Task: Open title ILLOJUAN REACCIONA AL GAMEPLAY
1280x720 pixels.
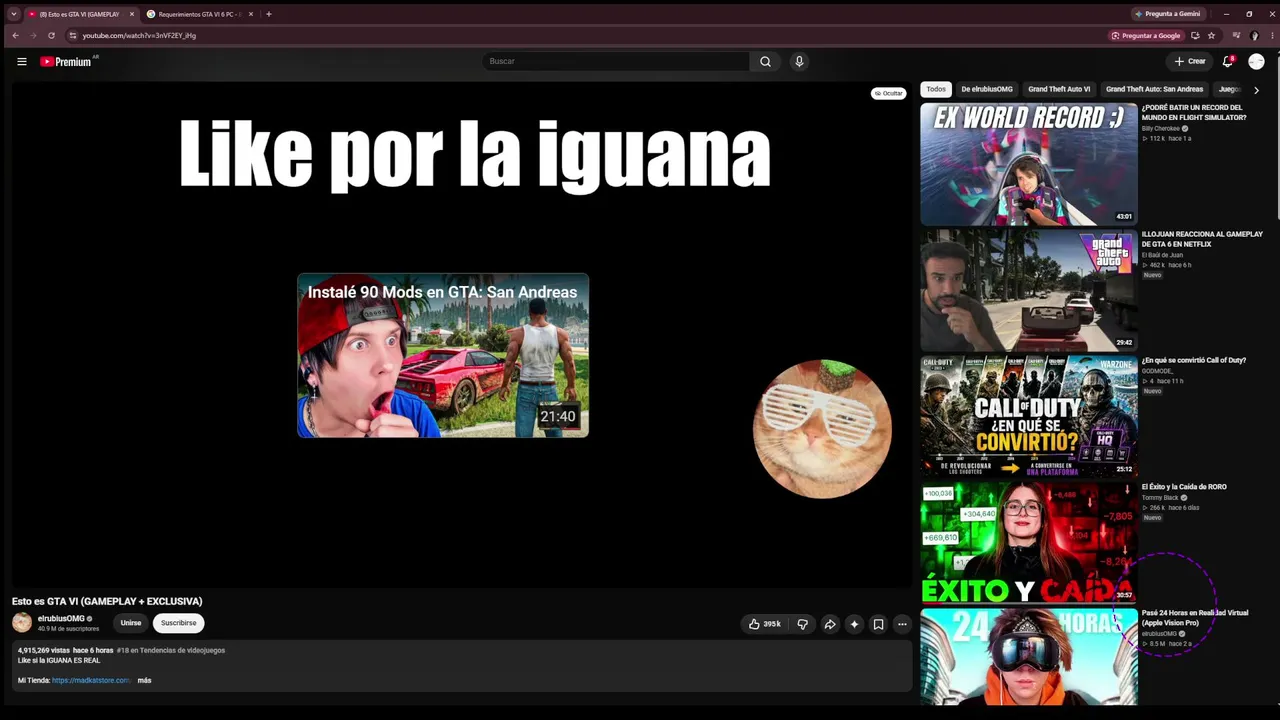Action: pos(1202,239)
